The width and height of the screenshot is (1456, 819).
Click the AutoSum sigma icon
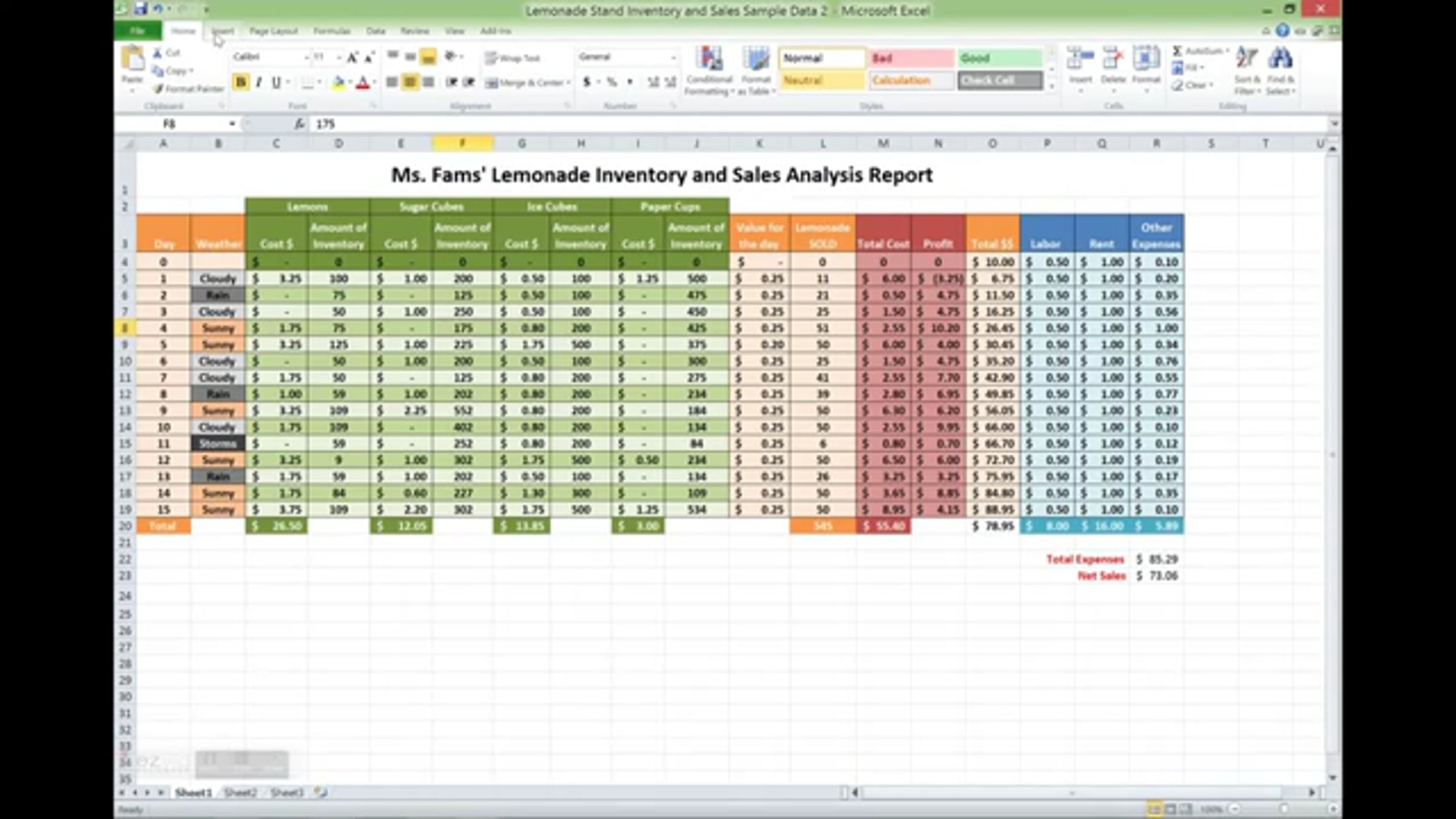pyautogui.click(x=1177, y=51)
